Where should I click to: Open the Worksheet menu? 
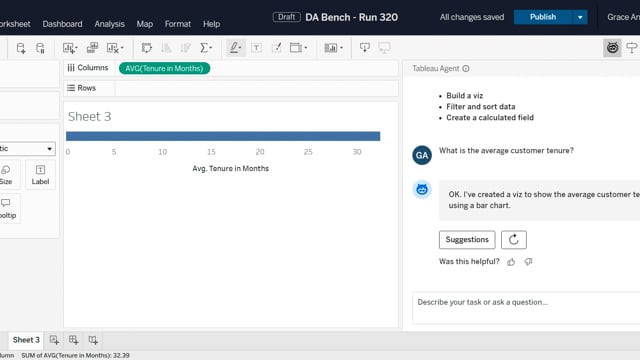point(15,24)
